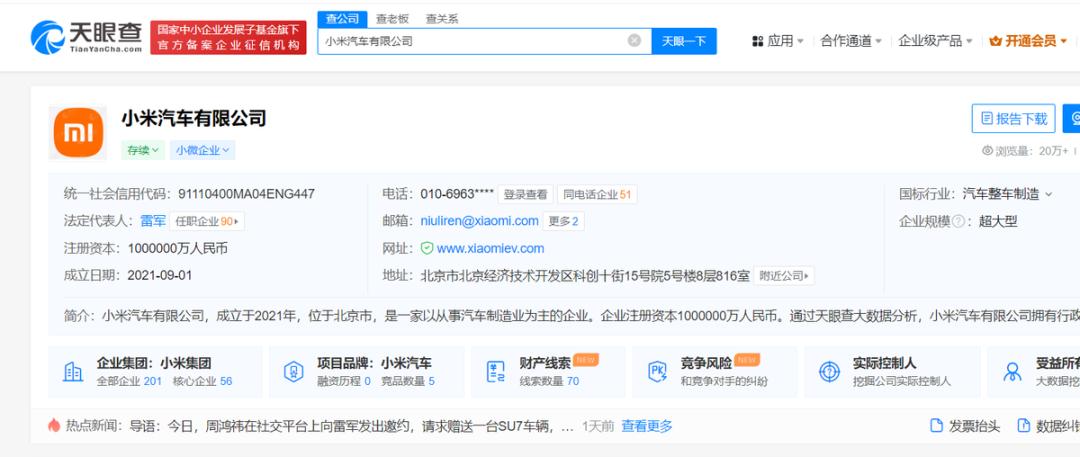Click the 项目品牌 hexagon icon
The image size is (1080, 457).
point(293,372)
